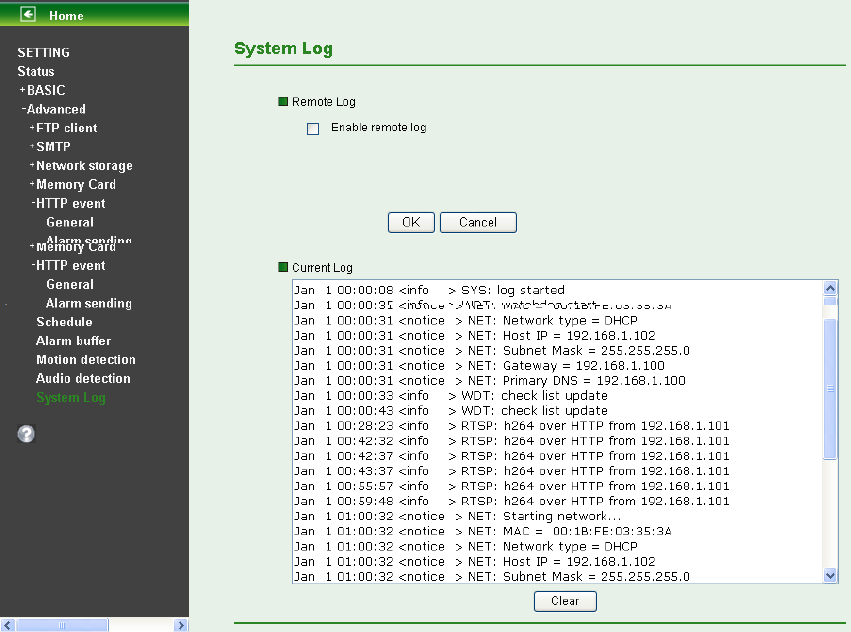Click log scrollbar down arrow
Screen dimensions: 851x632
[x=830, y=575]
